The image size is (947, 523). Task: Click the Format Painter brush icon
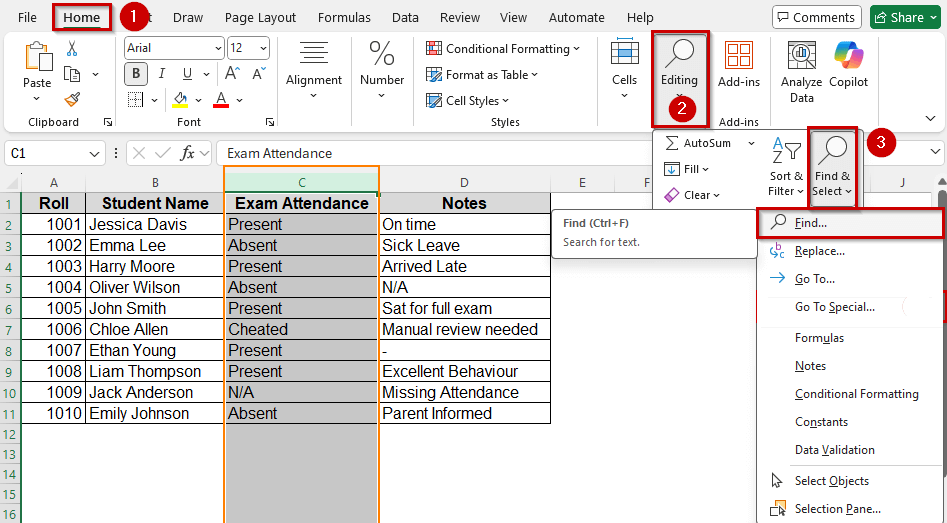tap(72, 99)
